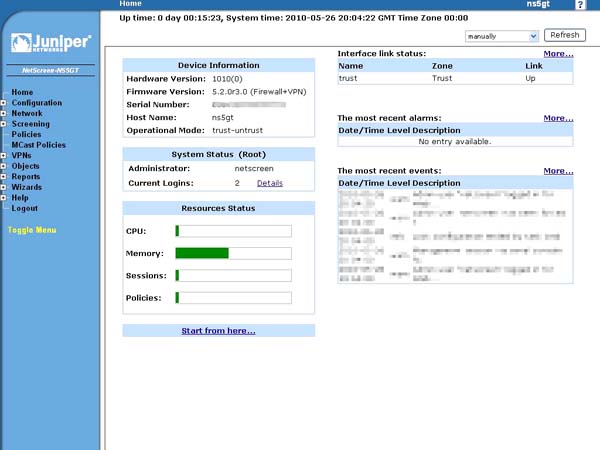Image resolution: width=600 pixels, height=450 pixels.
Task: Expand the Configuration menu node
Action: 3,103
